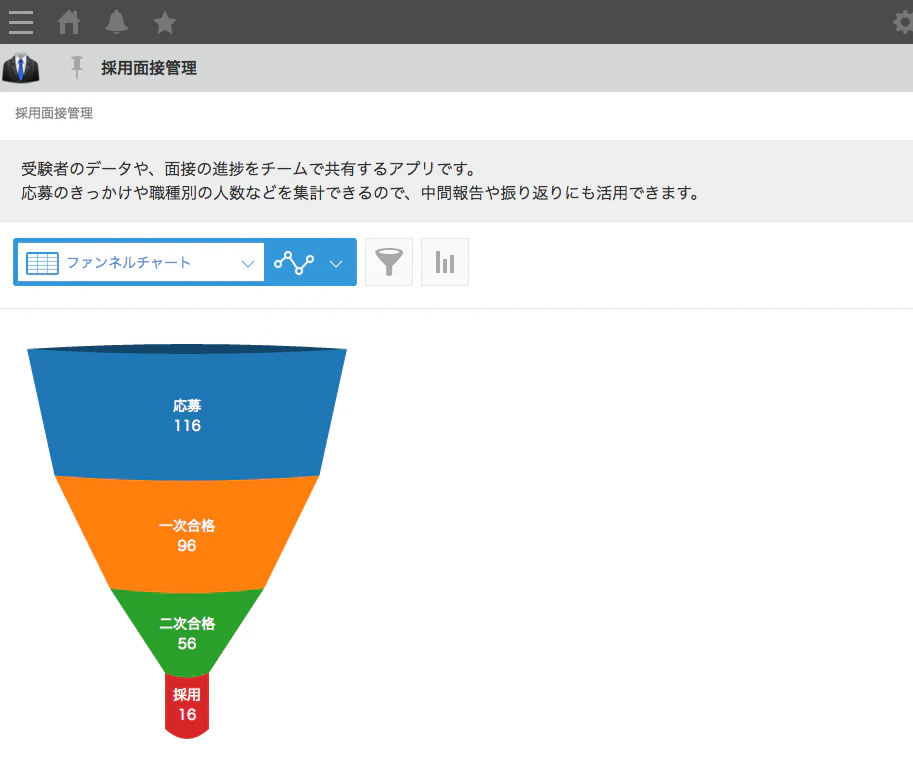Expand the graph type chevron

[336, 264]
